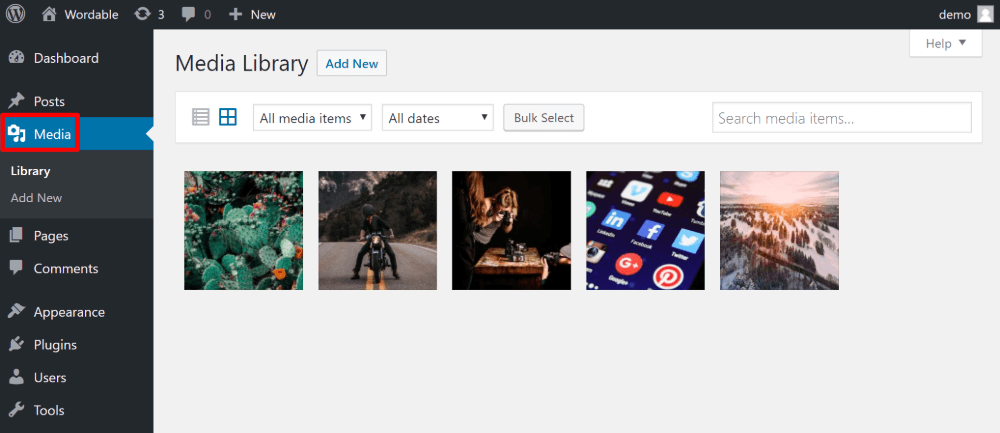
Task: Open the Dashboard menu item
Action: tap(66, 58)
